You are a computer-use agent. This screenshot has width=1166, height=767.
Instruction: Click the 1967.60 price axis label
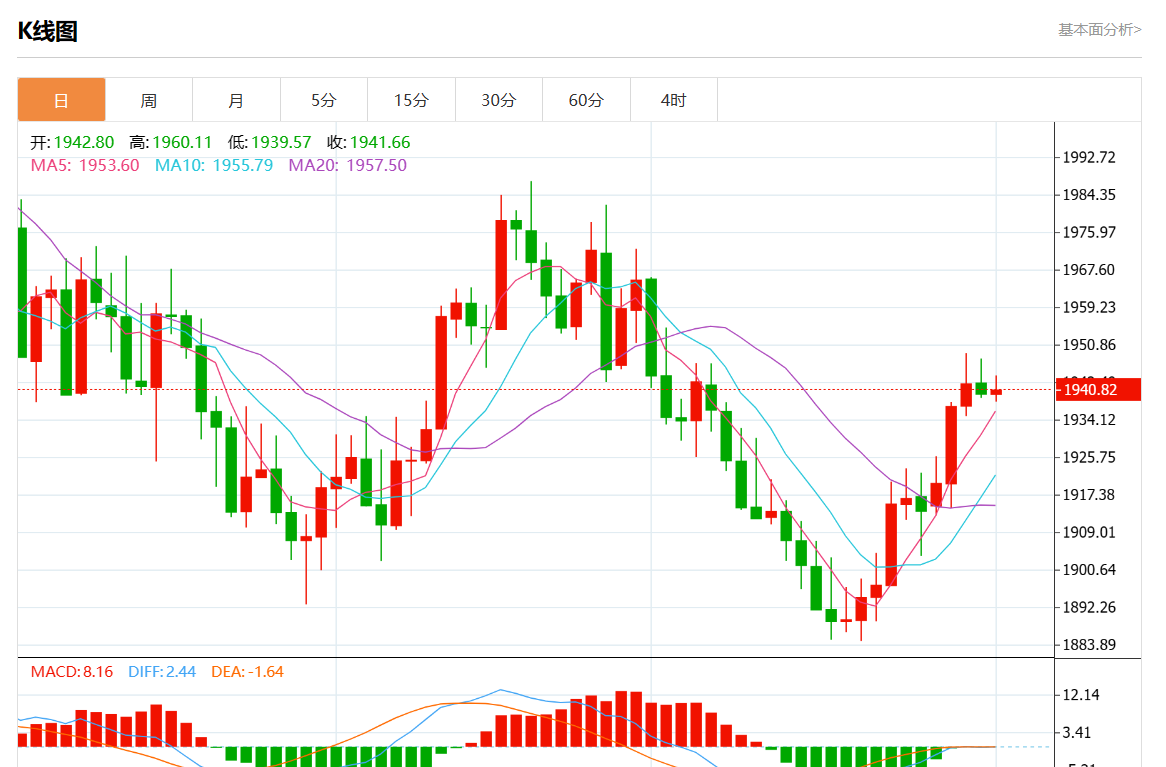point(1089,270)
